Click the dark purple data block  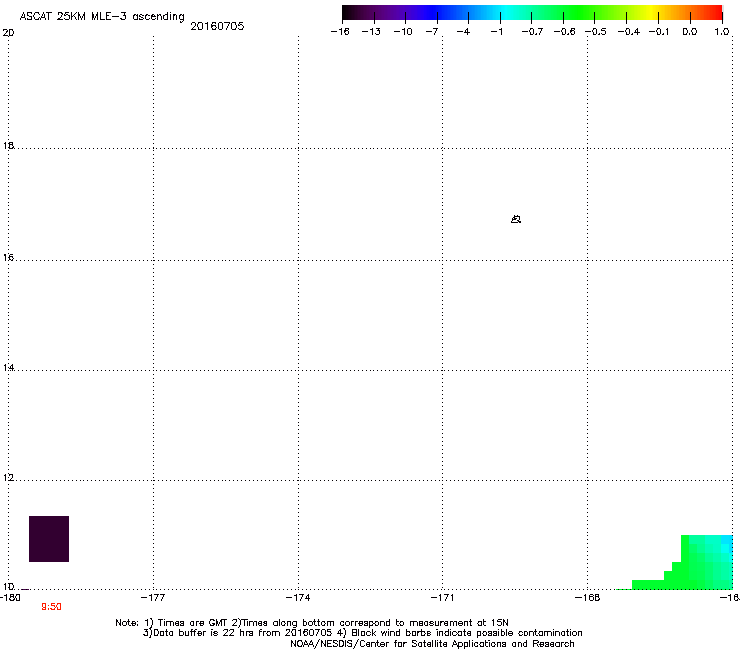[49, 539]
